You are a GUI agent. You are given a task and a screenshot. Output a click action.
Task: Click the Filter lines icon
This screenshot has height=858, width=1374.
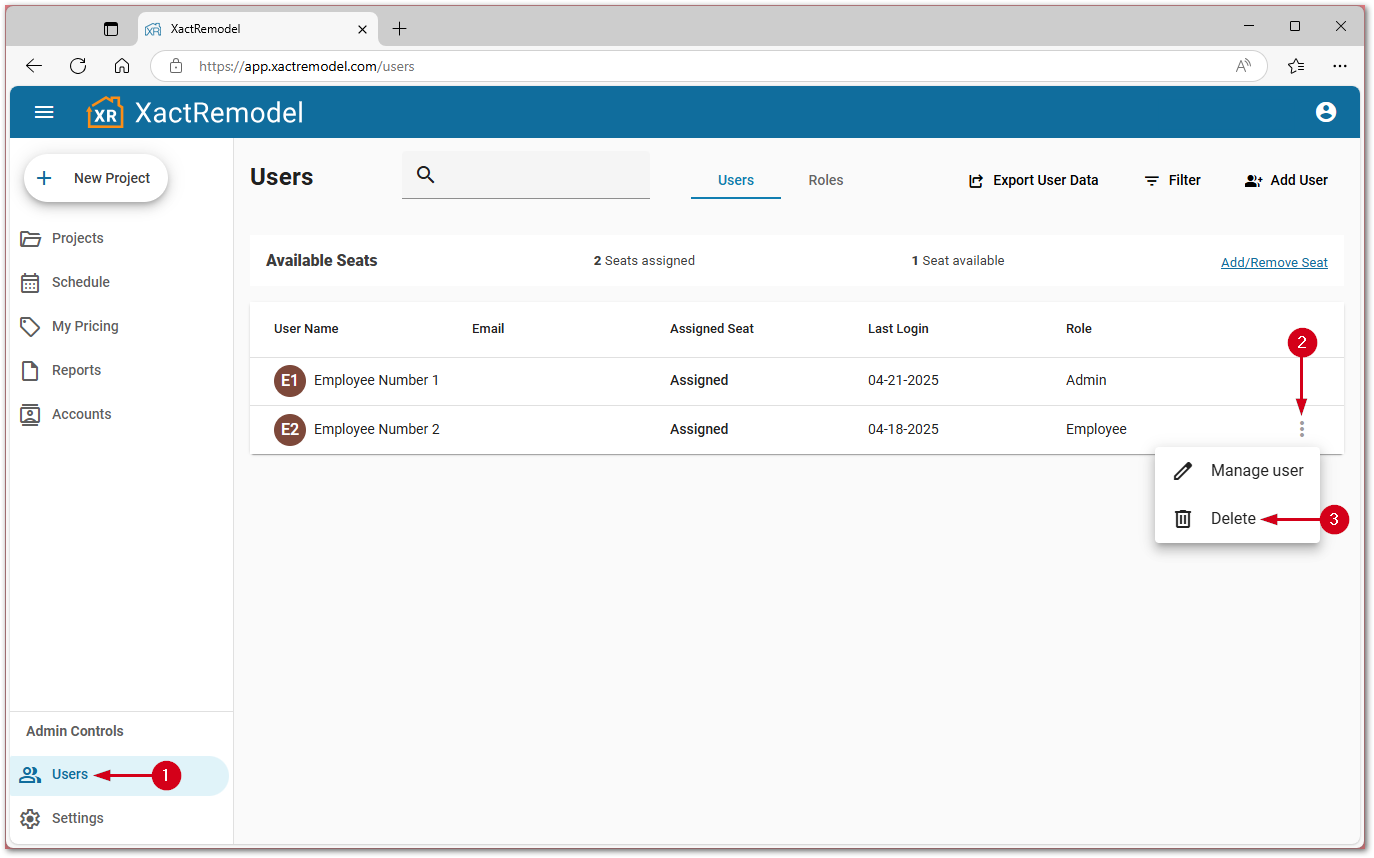coord(1152,181)
